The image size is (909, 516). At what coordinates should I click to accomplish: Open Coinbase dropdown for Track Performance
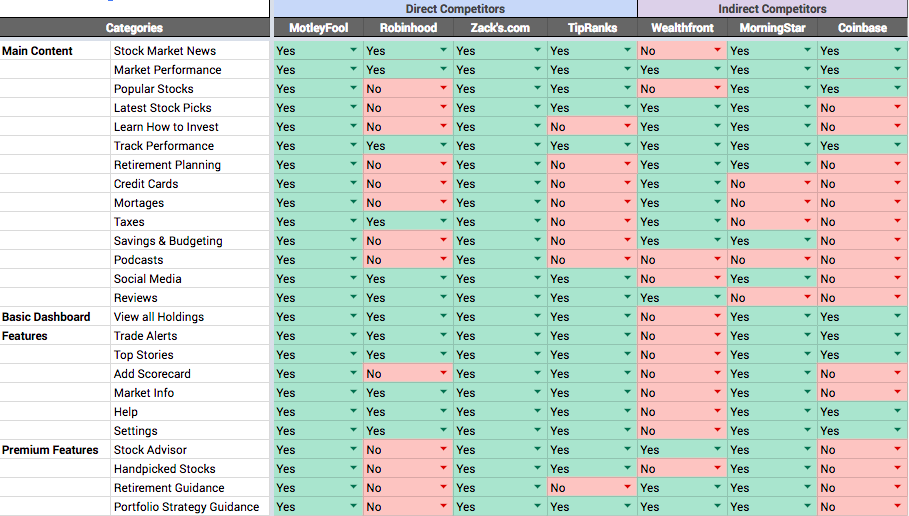[x=897, y=146]
